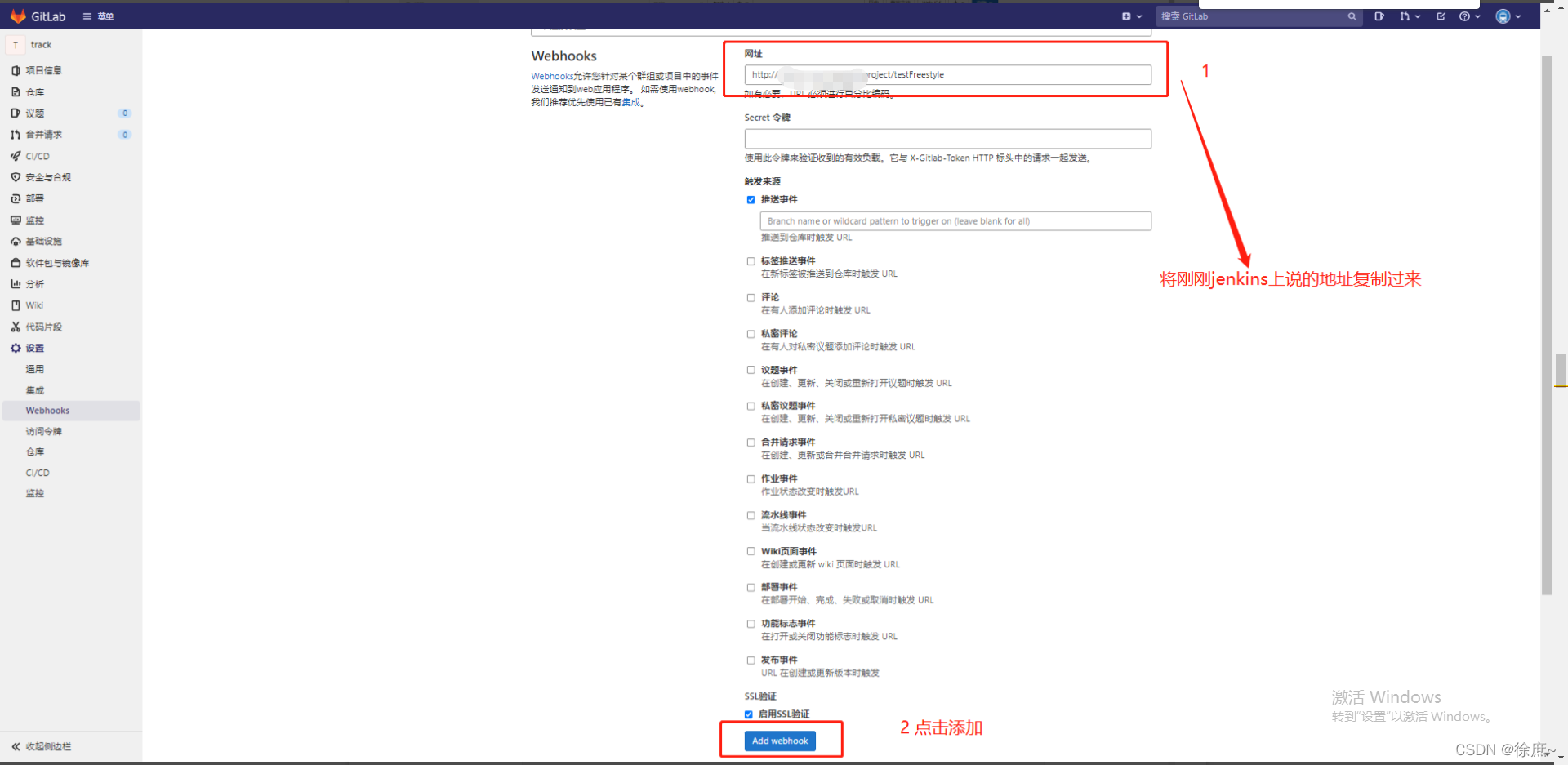Switch to the Webhooks settings item

pyautogui.click(x=47, y=410)
